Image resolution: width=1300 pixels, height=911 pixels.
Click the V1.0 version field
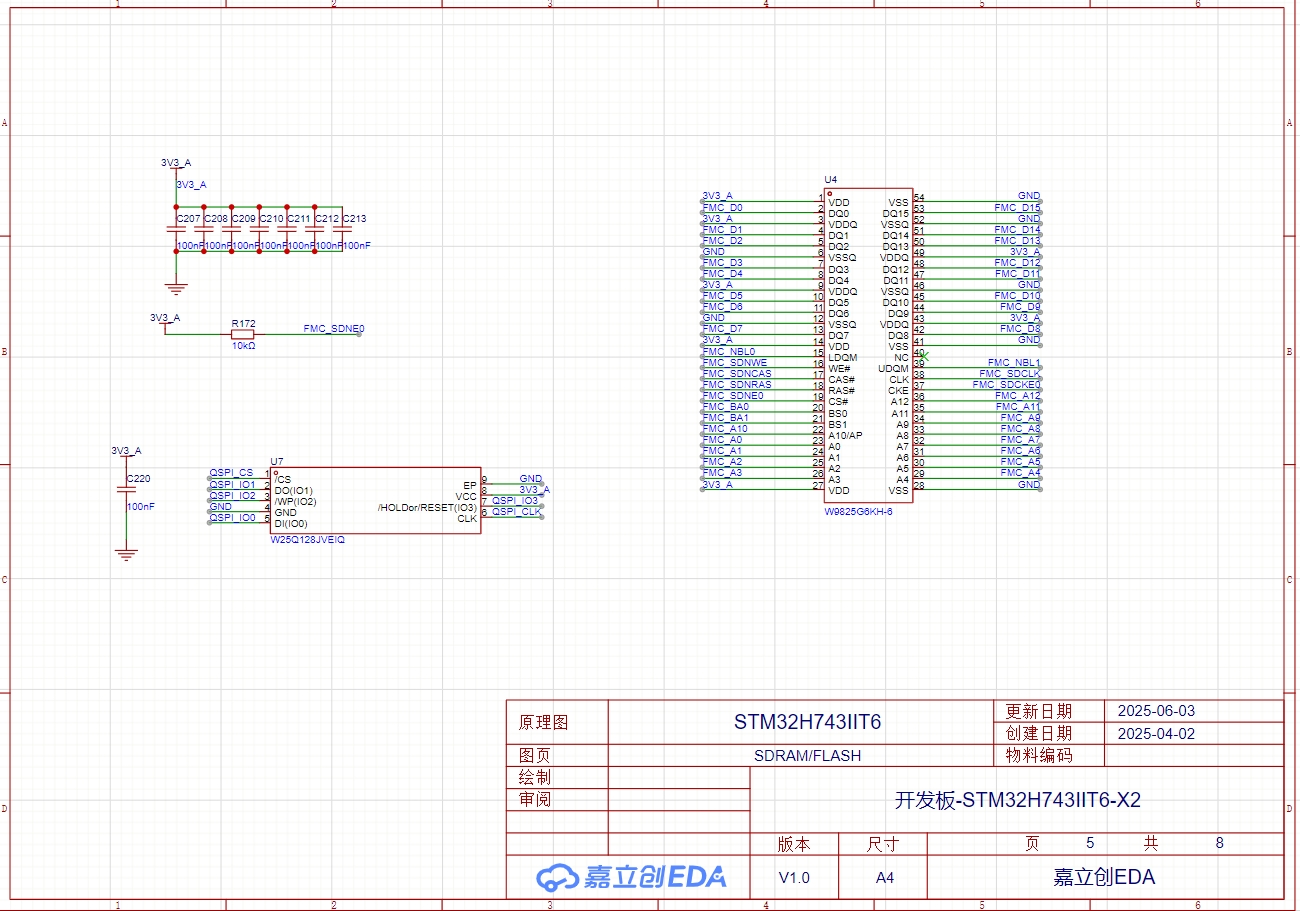[794, 878]
